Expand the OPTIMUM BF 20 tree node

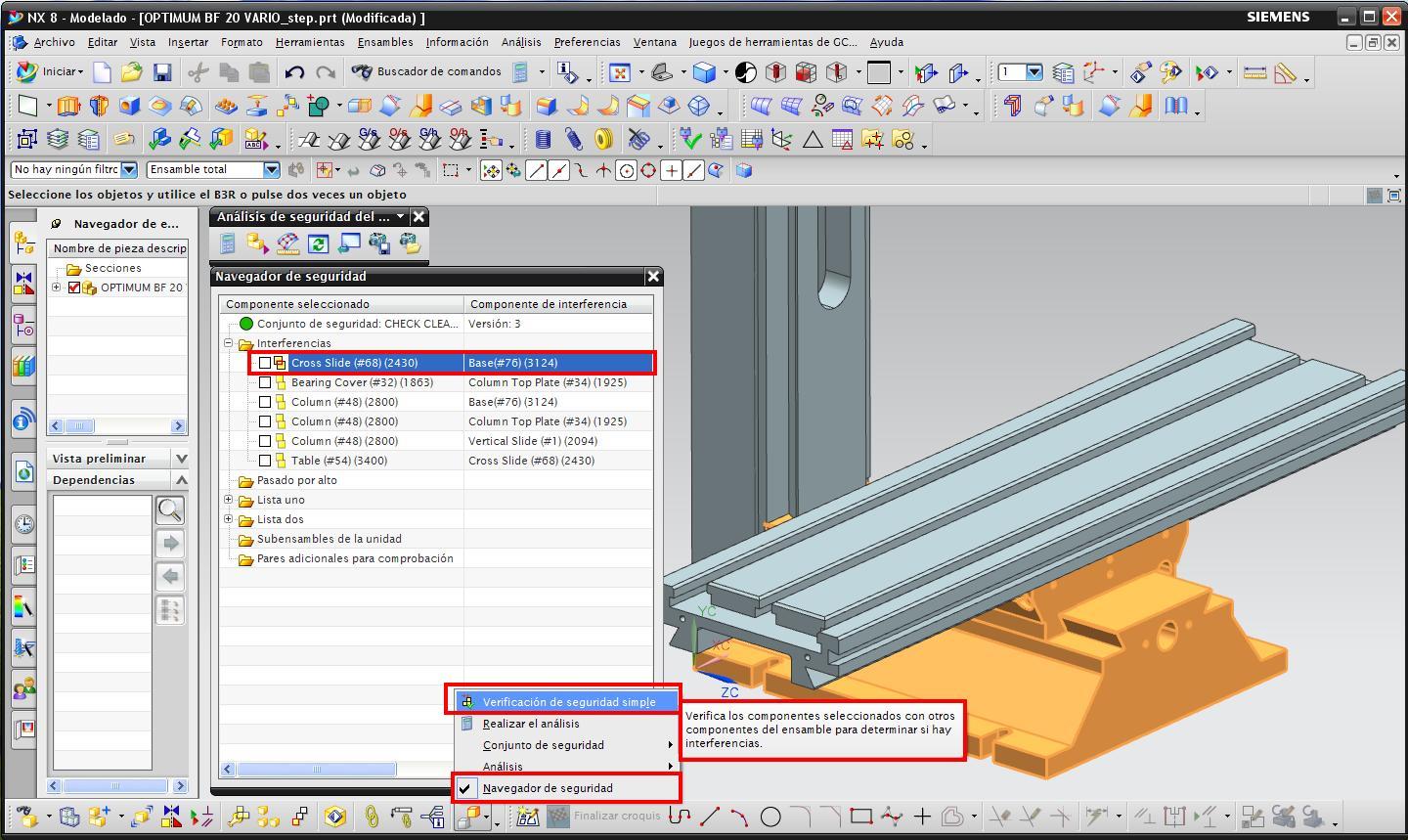click(57, 287)
